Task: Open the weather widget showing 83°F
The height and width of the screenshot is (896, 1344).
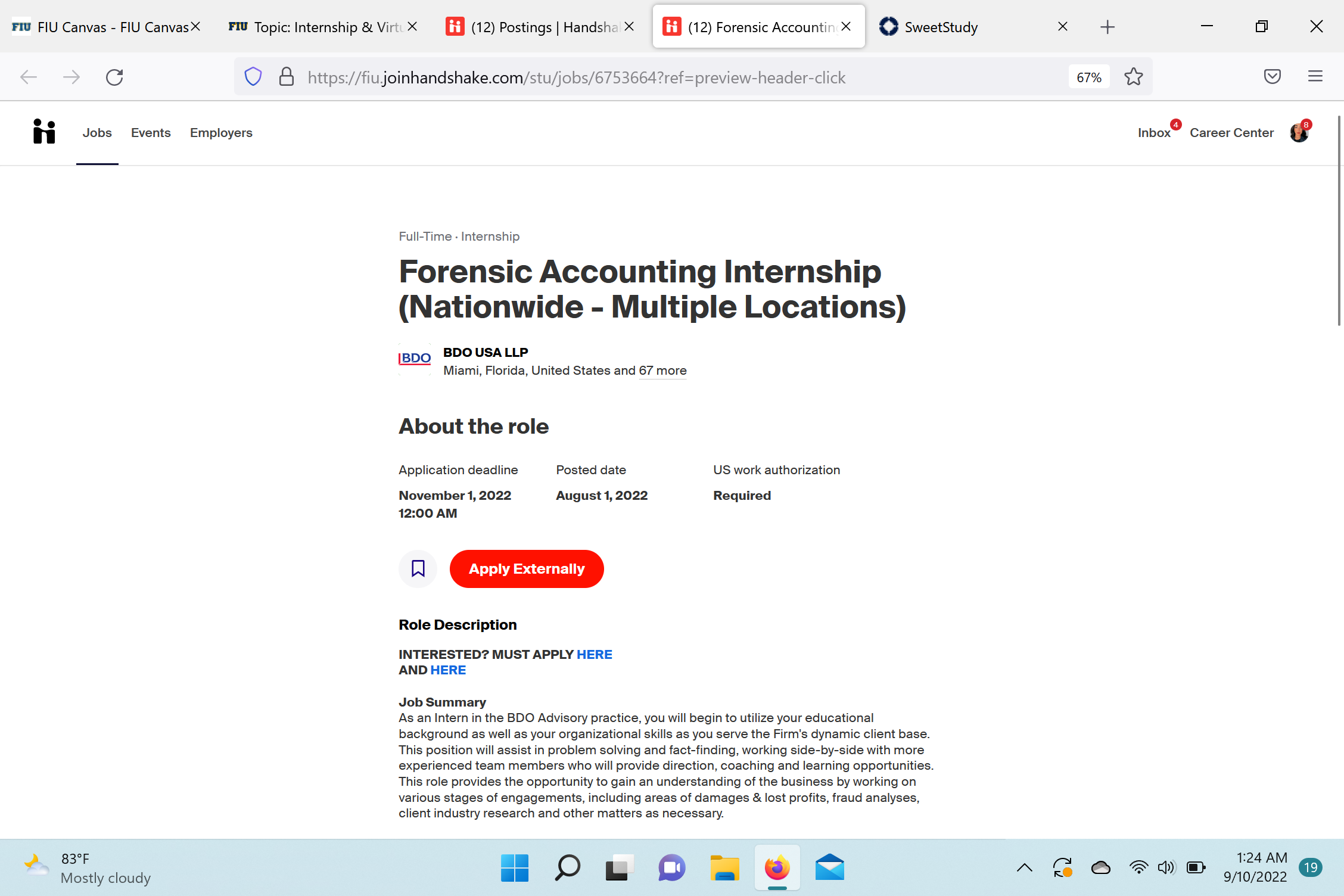Action: pyautogui.click(x=87, y=868)
